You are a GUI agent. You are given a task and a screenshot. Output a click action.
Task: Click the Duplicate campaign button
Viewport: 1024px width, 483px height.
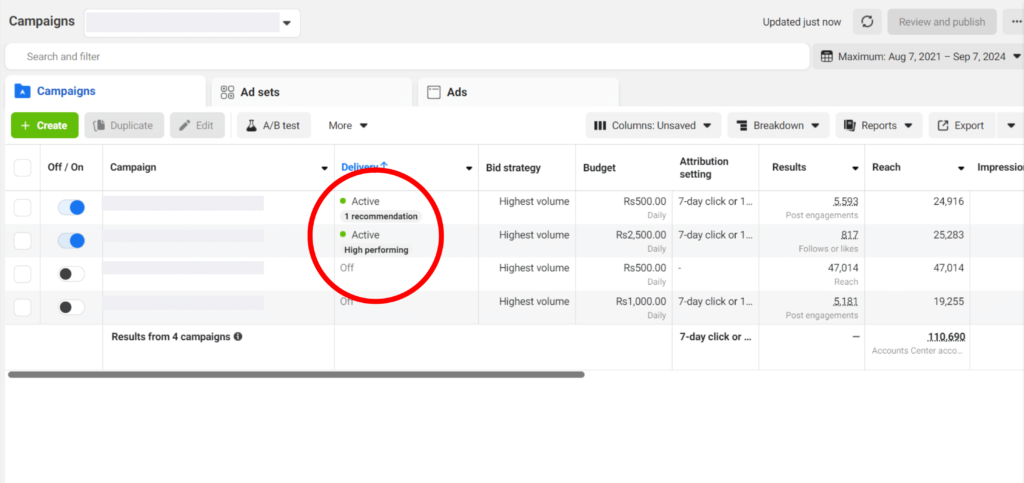pos(125,125)
